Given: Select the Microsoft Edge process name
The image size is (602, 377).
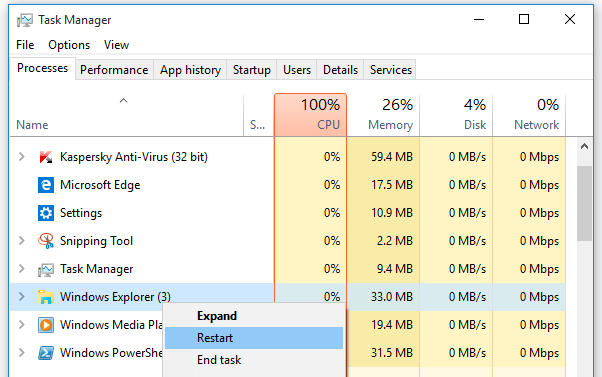Looking at the screenshot, I should tap(100, 185).
